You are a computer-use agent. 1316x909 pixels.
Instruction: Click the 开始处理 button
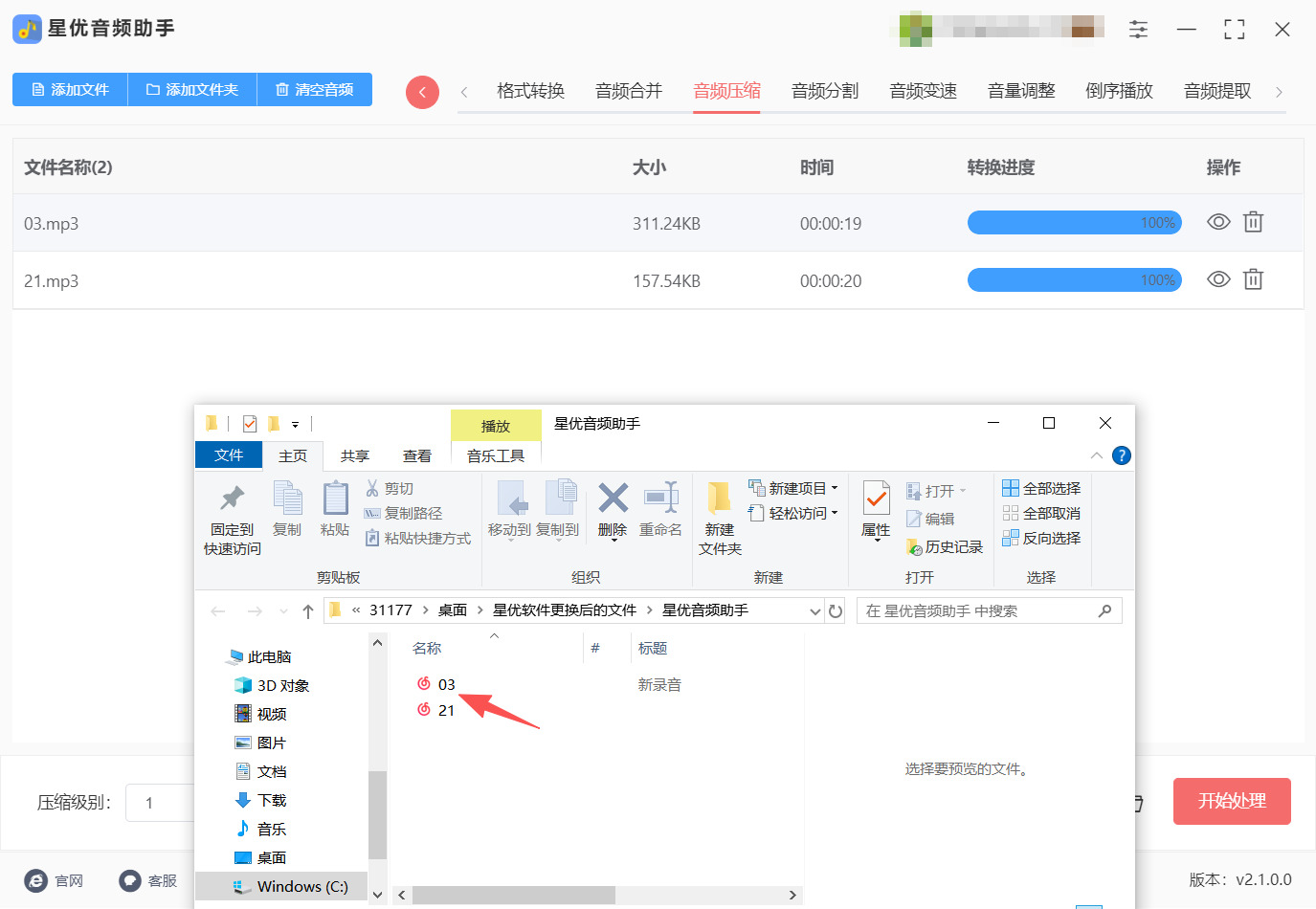[x=1232, y=801]
